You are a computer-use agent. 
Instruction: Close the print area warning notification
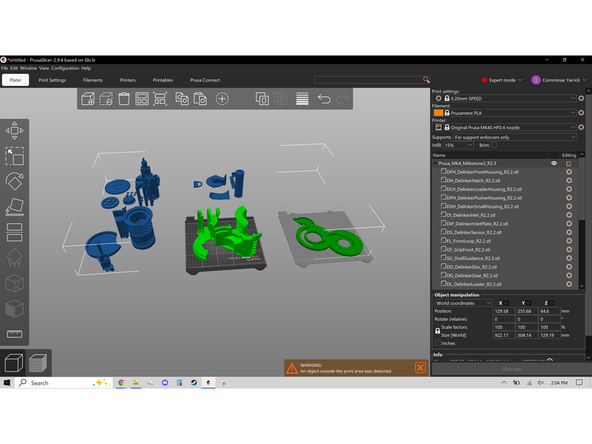tap(420, 367)
